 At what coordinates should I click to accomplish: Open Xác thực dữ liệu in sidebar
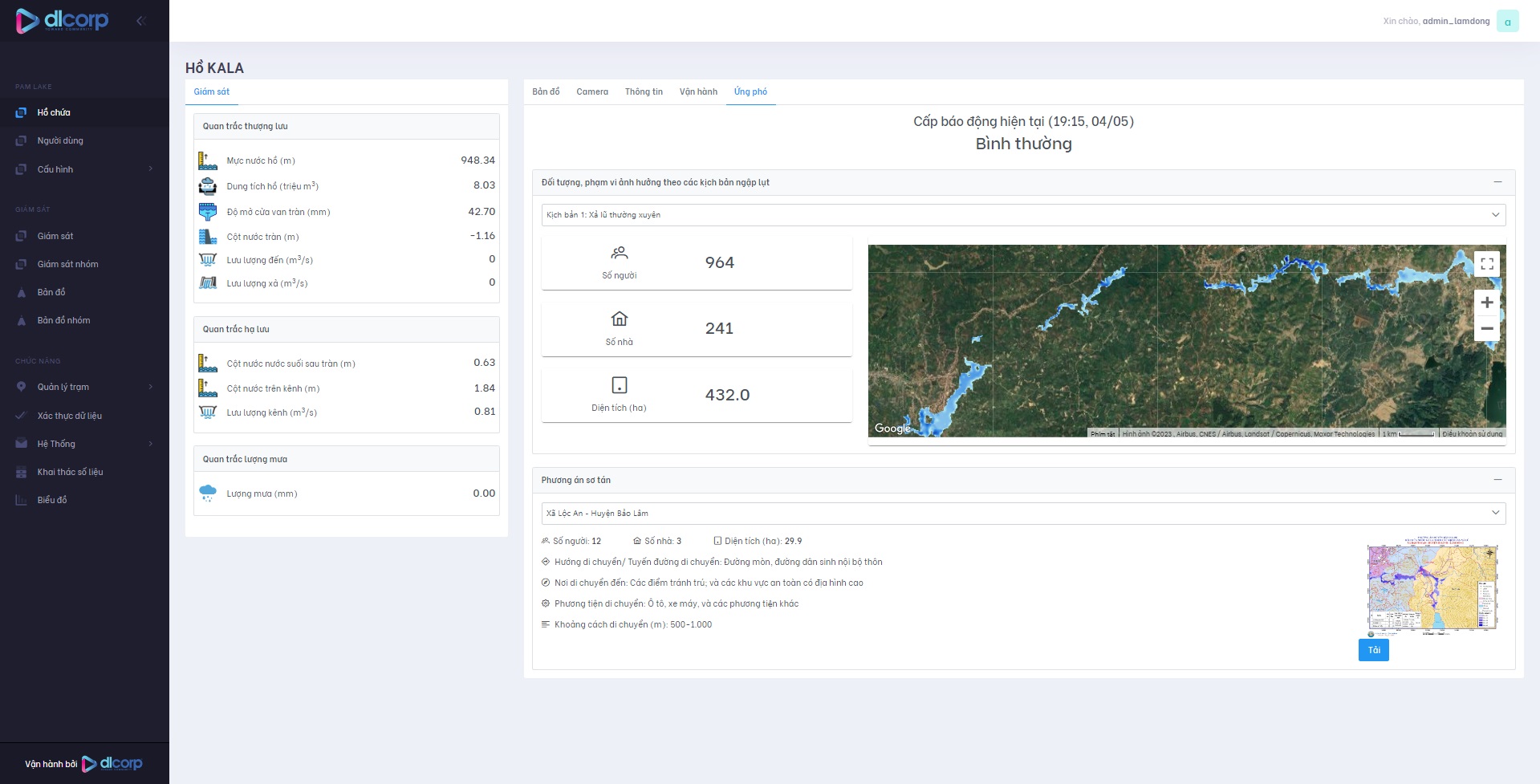tap(69, 416)
